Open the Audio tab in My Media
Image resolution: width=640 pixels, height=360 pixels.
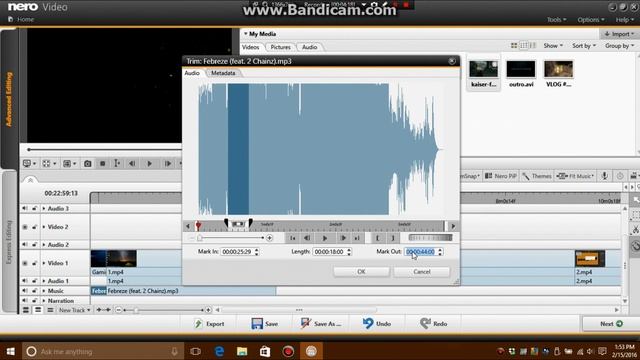tap(309, 47)
